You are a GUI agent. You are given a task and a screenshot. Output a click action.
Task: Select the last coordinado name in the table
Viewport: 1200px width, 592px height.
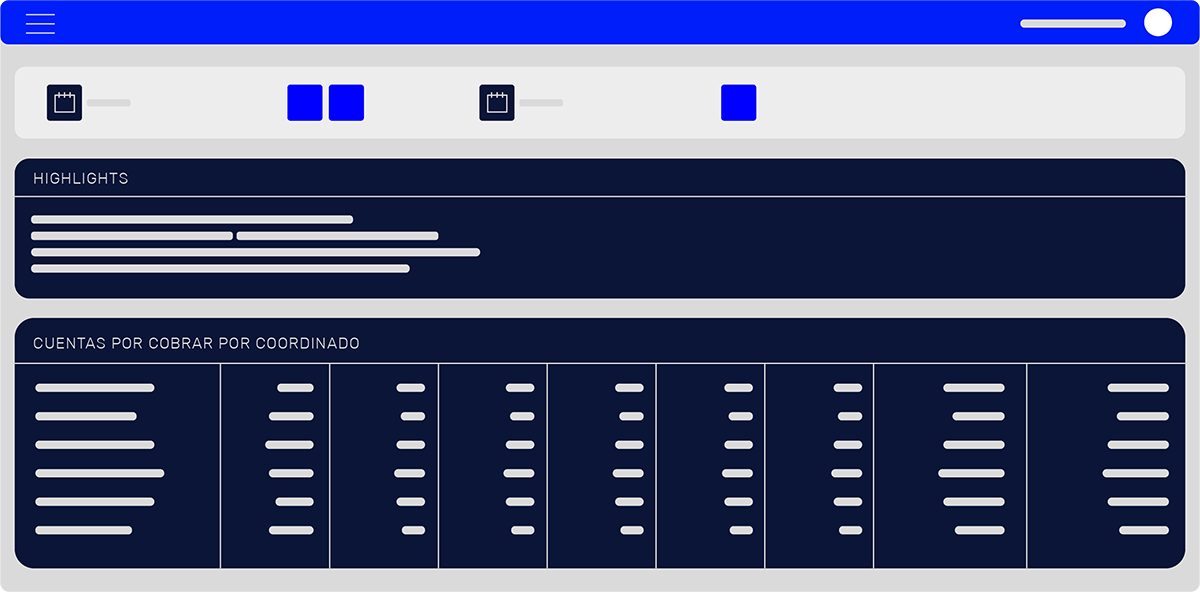click(84, 530)
